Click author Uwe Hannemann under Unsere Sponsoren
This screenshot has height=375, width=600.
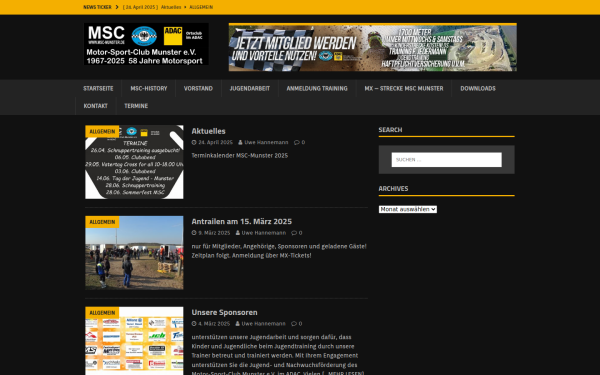(264, 324)
